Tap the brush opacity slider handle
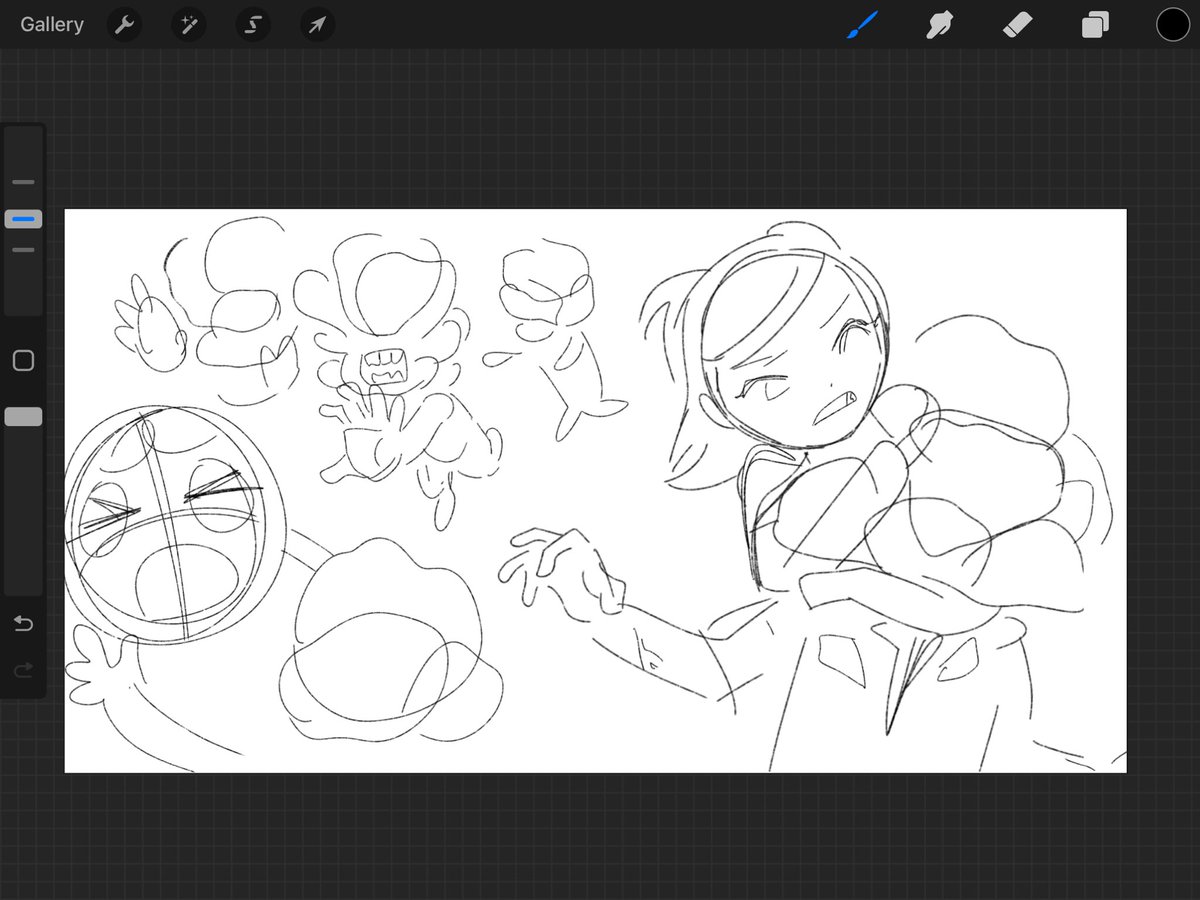This screenshot has height=900, width=1200. [x=23, y=417]
